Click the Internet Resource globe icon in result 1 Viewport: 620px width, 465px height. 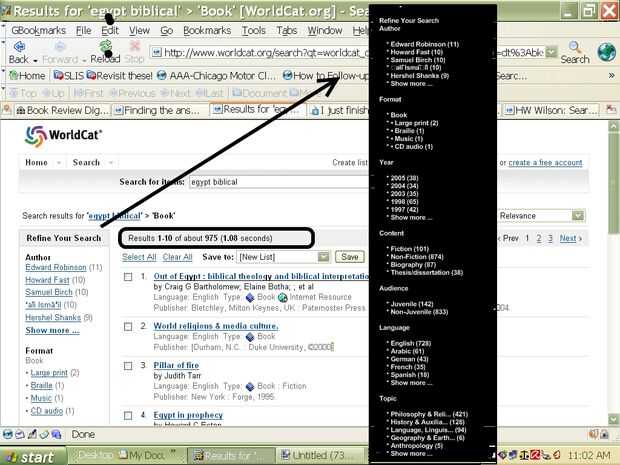pos(283,297)
